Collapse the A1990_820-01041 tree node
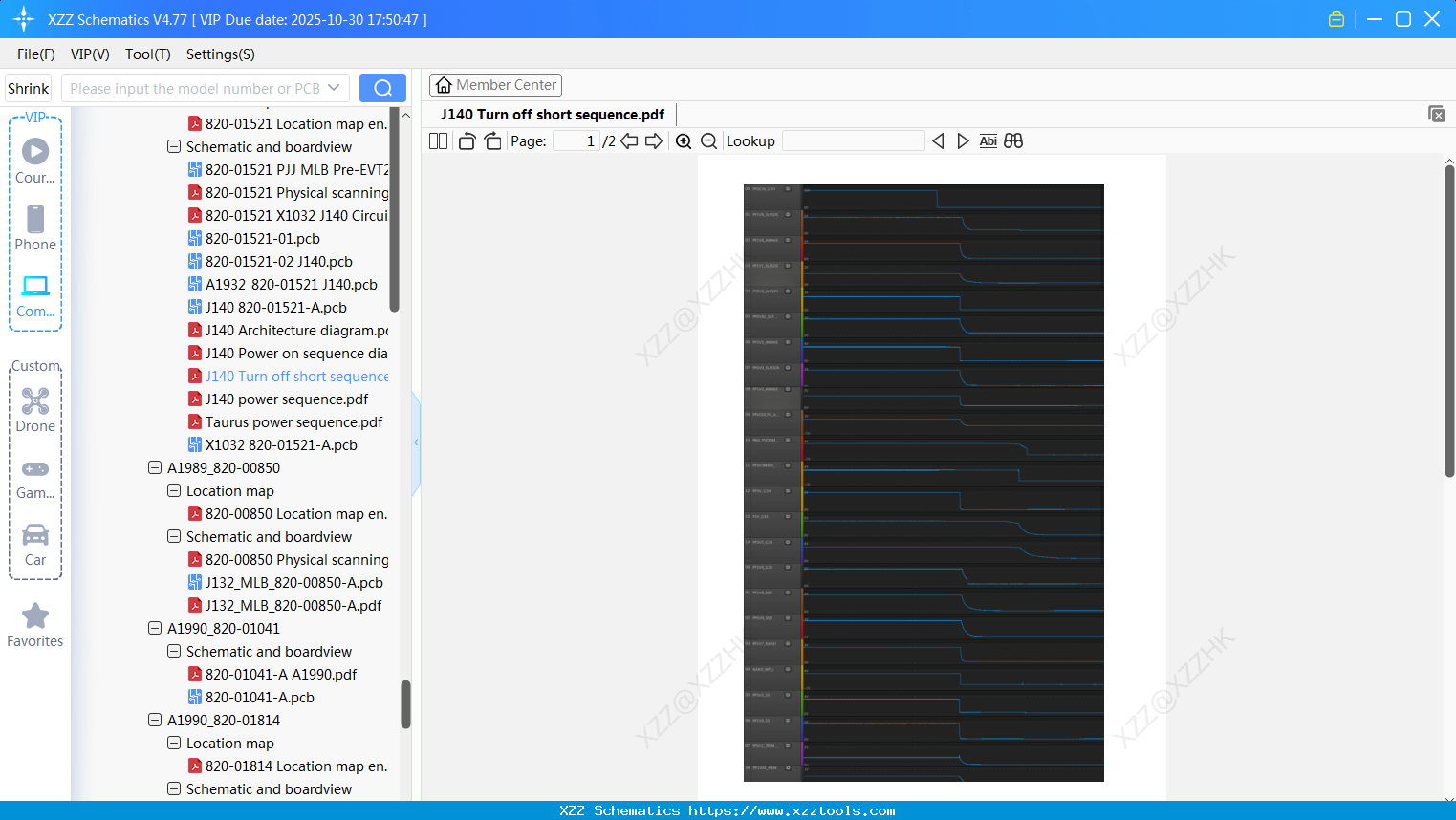Screen dimensions: 1456x820 [x=155, y=628]
